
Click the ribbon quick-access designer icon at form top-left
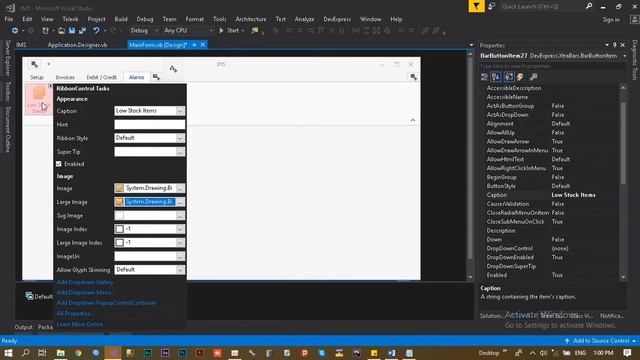(35, 64)
